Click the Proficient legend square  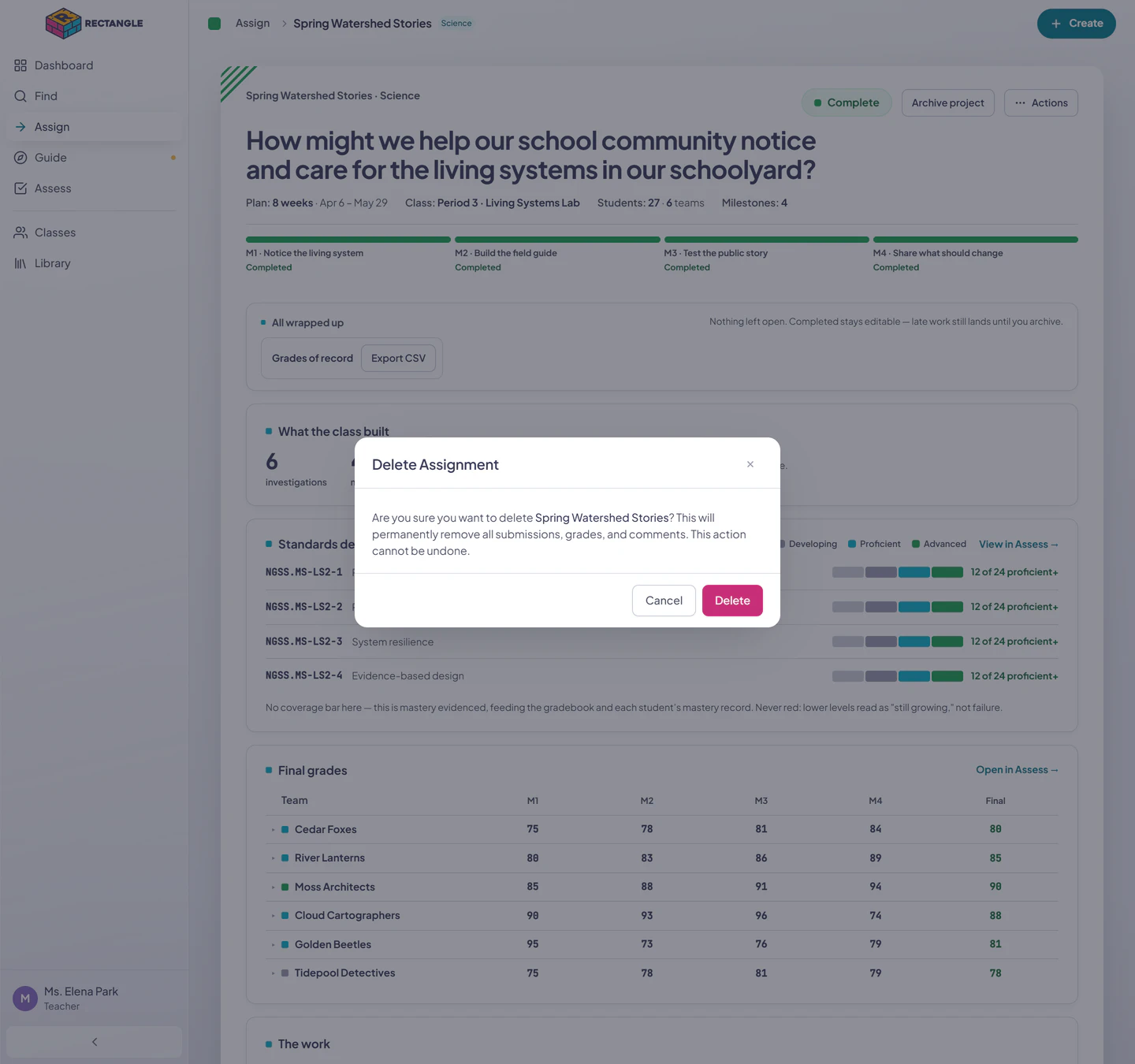pos(852,544)
